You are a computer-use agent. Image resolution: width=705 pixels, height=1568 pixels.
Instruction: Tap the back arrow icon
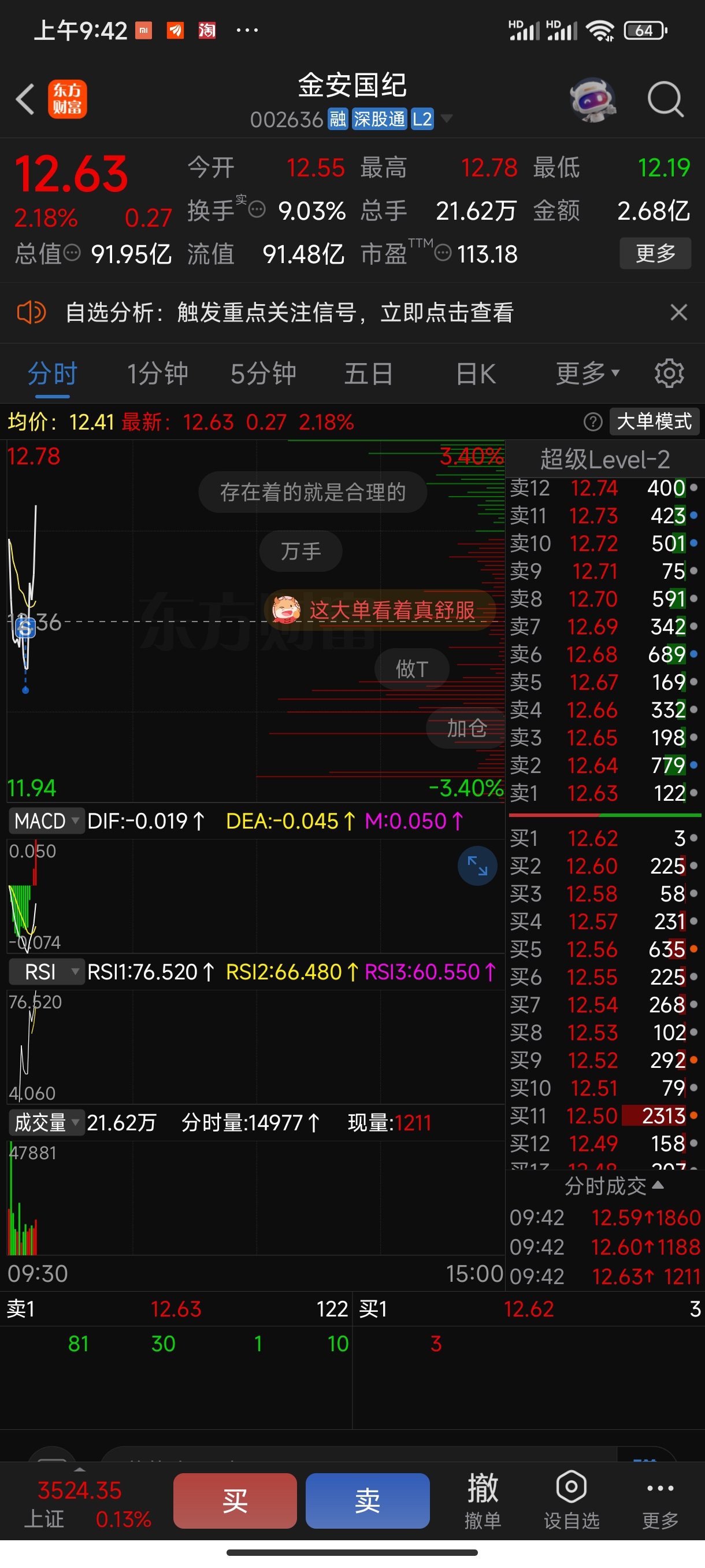coord(25,99)
